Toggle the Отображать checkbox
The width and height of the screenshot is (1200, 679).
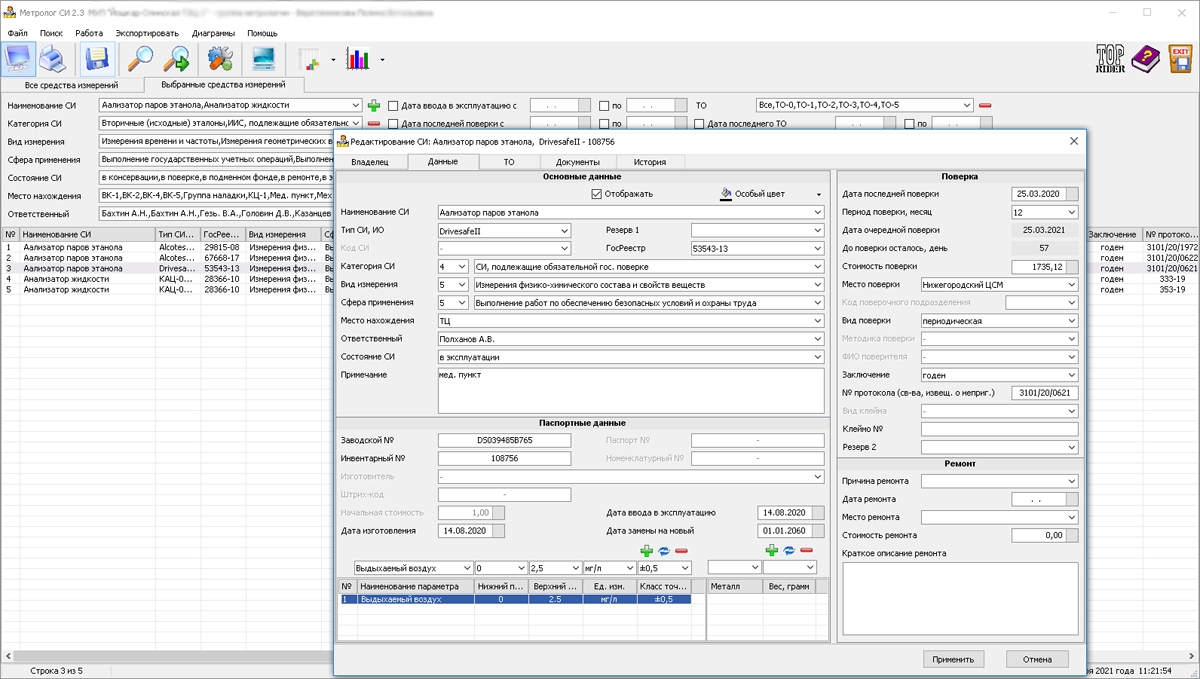597,194
